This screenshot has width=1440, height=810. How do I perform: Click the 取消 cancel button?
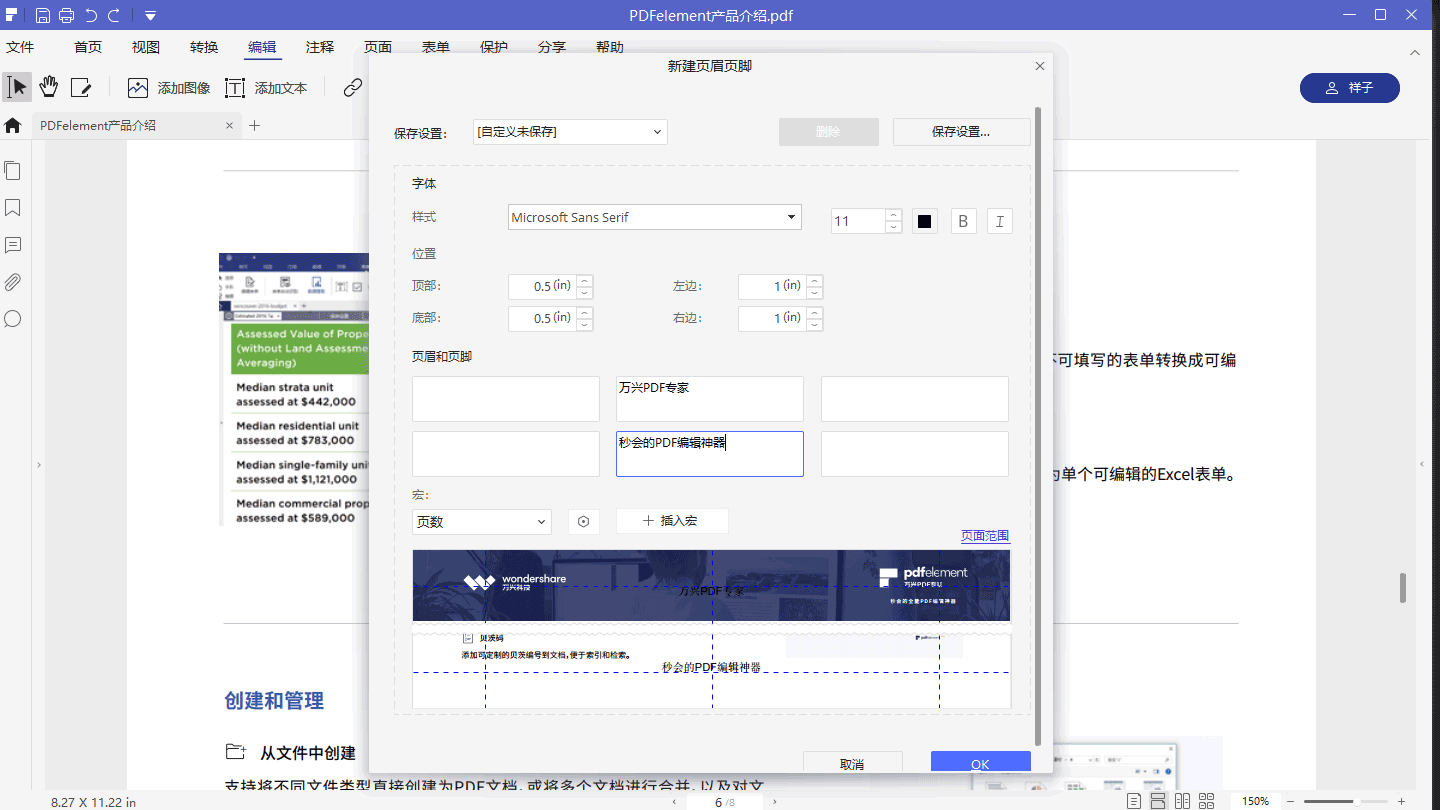point(853,763)
